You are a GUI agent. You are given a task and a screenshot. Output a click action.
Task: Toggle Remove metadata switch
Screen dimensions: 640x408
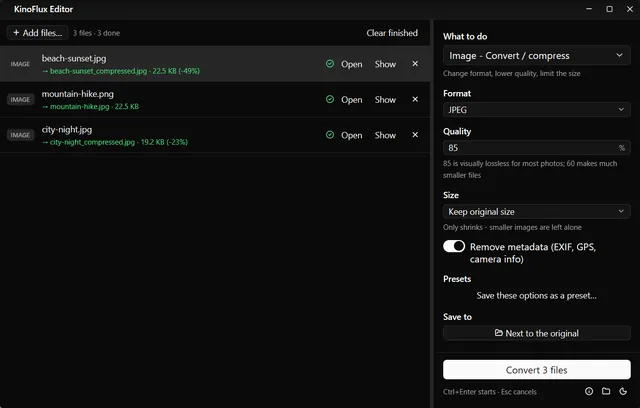(454, 246)
